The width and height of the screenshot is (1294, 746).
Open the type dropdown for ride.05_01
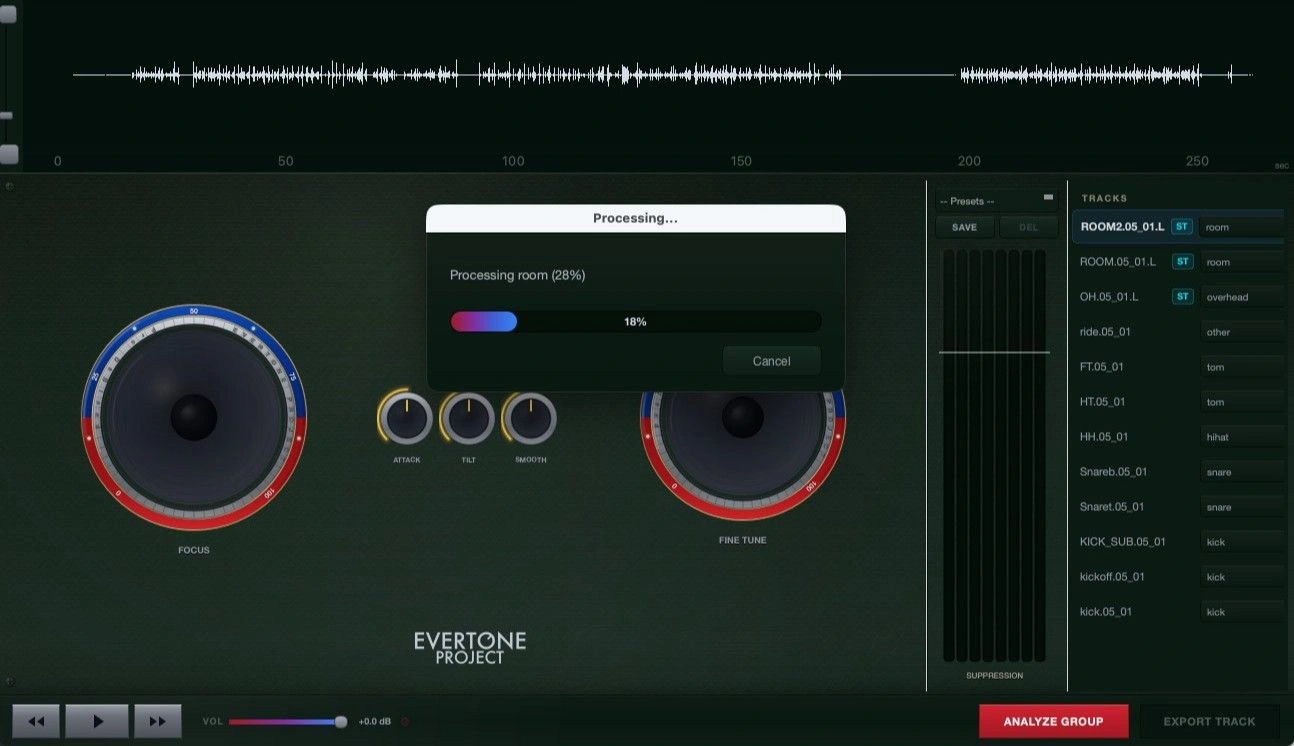[x=1242, y=332]
